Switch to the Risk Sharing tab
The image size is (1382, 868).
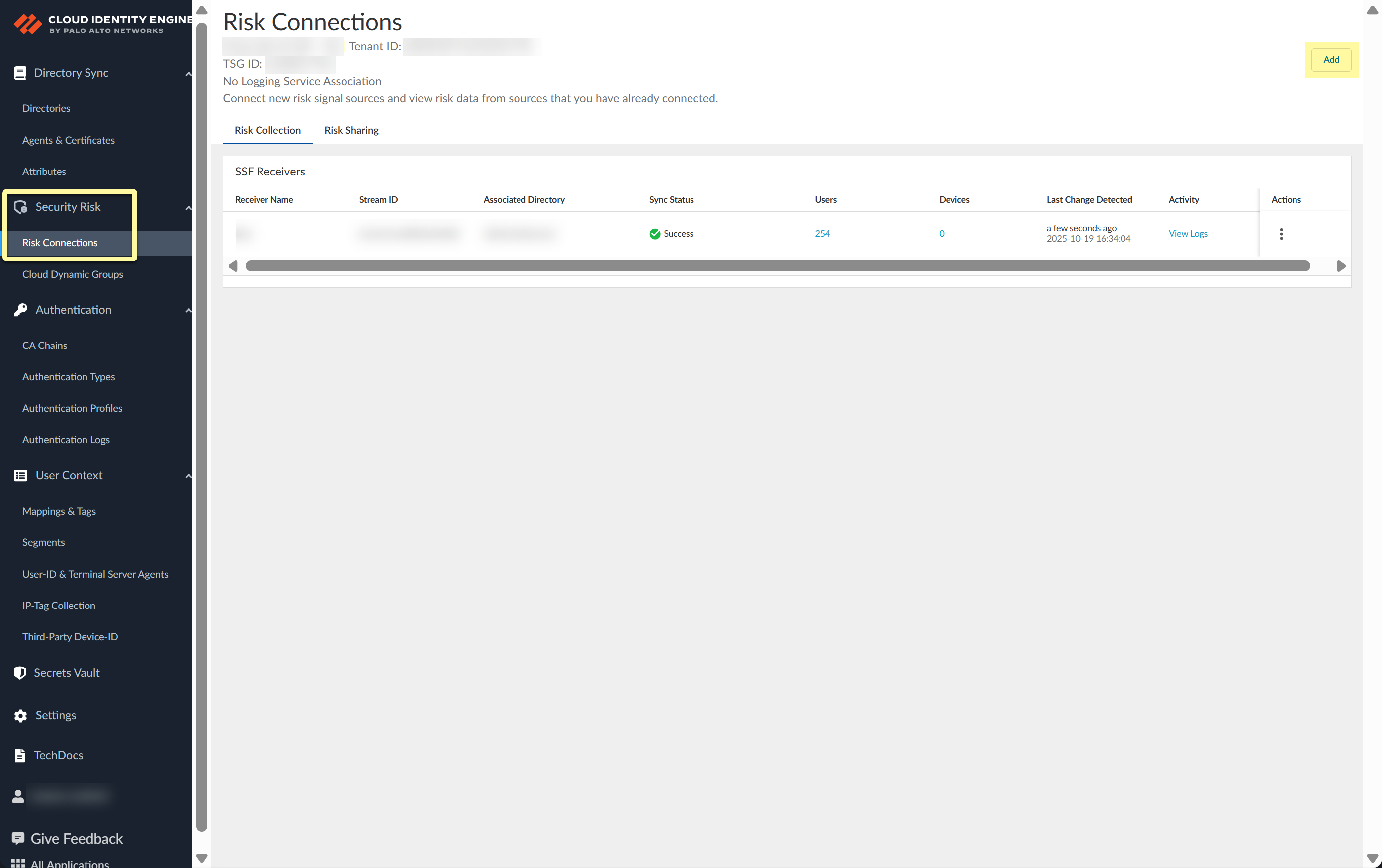tap(351, 130)
